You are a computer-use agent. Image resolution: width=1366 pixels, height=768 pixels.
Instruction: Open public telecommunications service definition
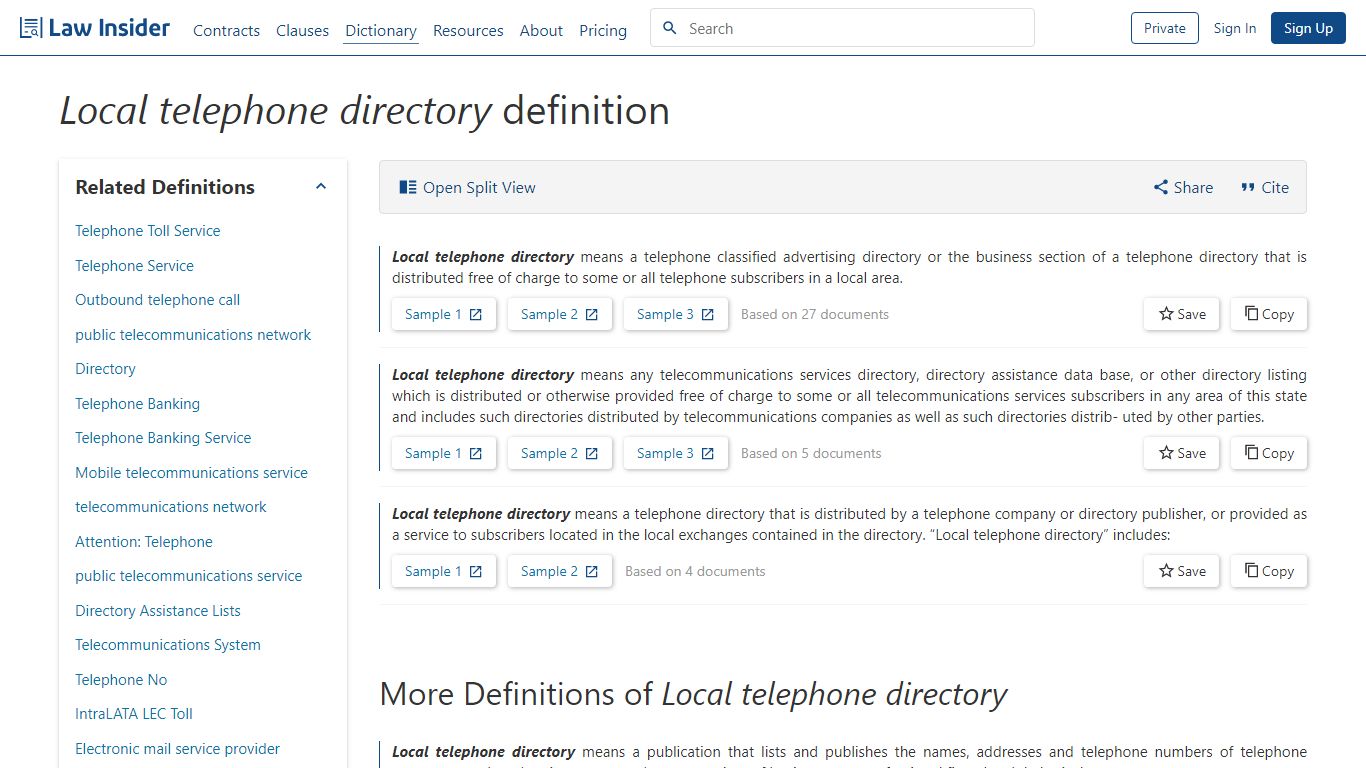188,576
